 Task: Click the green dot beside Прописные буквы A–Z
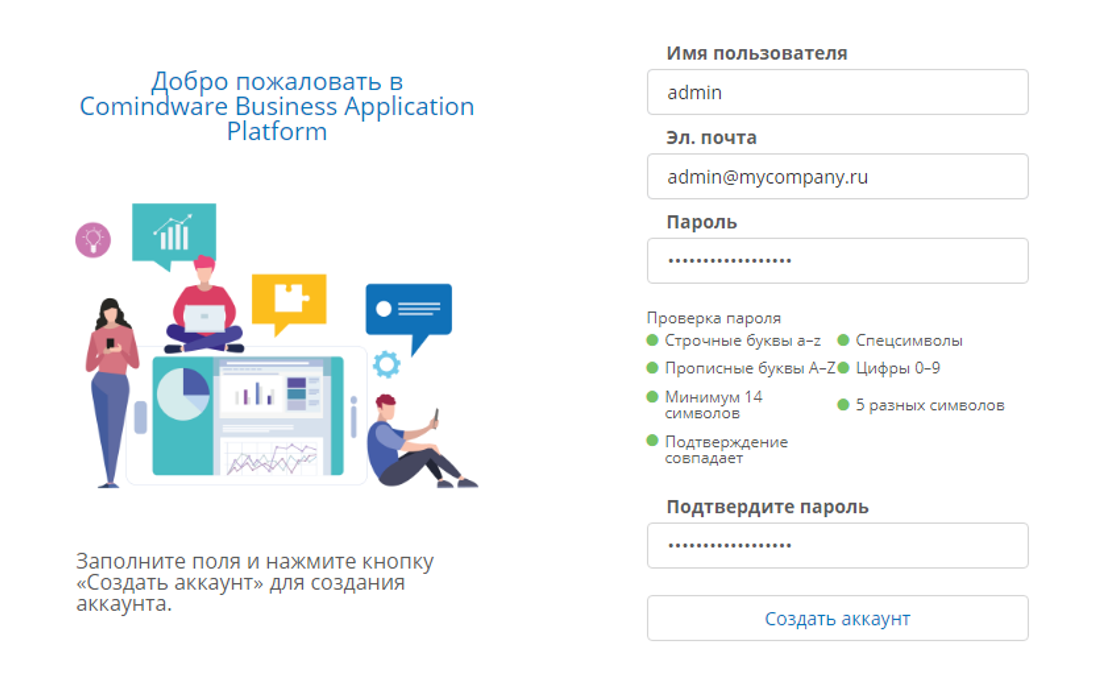click(x=652, y=368)
